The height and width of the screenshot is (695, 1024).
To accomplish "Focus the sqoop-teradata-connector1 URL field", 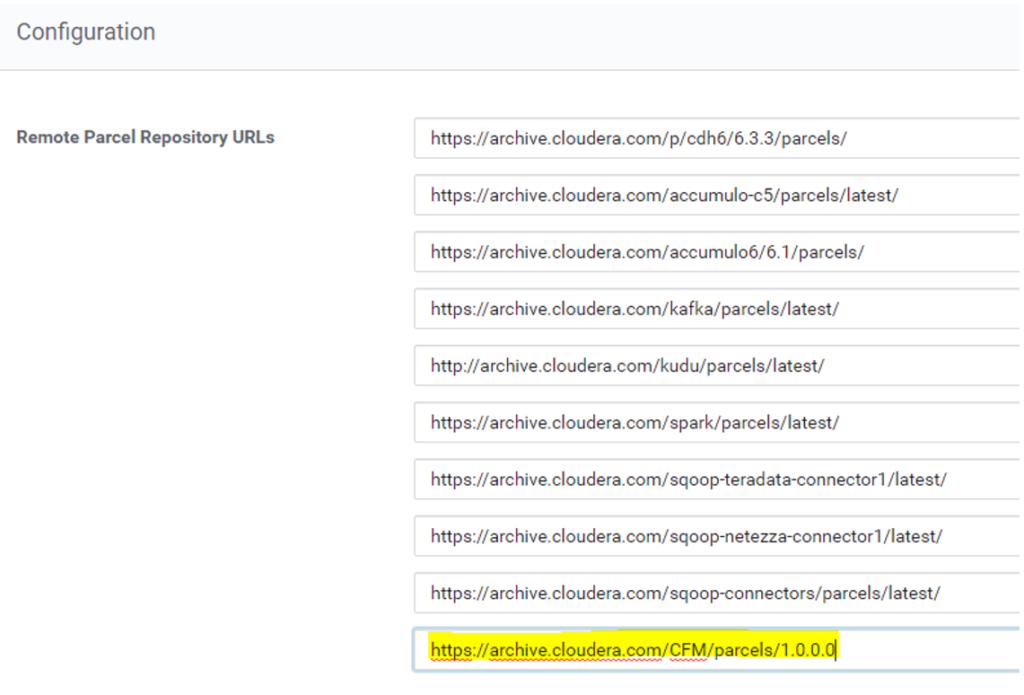I will pyautogui.click(x=717, y=479).
